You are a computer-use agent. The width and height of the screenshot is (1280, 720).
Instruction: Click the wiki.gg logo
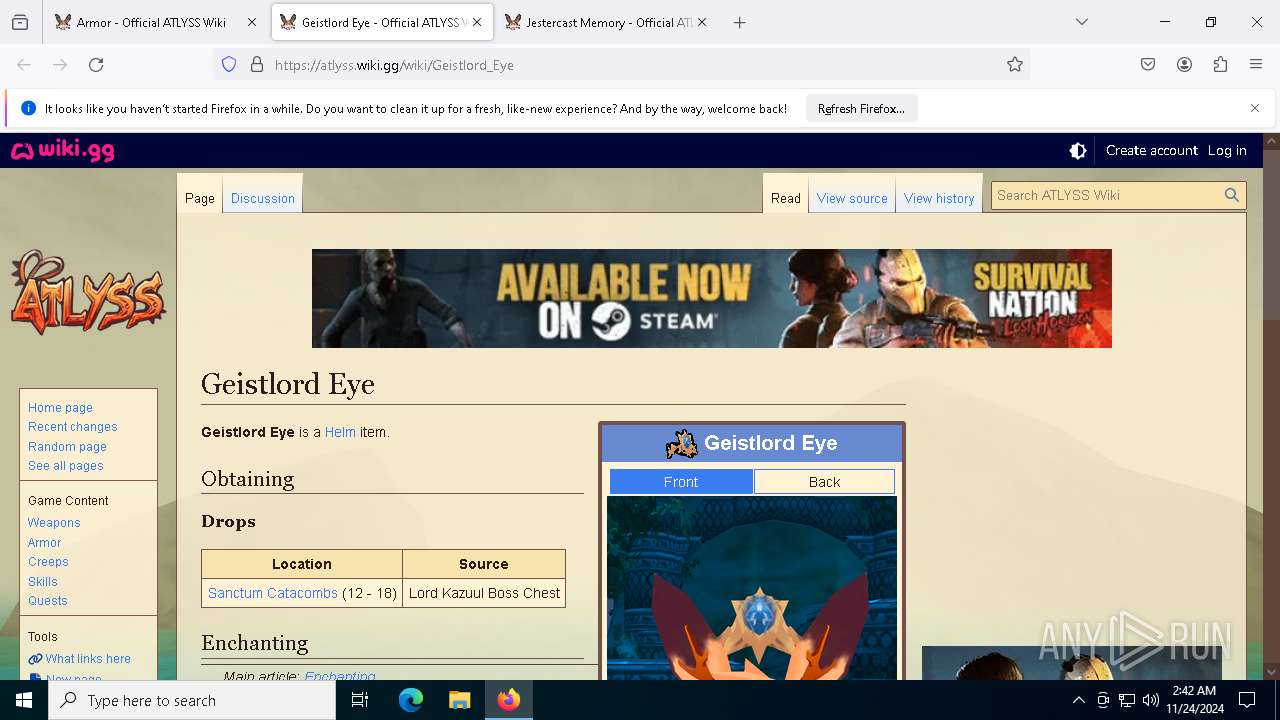pyautogui.click(x=62, y=151)
